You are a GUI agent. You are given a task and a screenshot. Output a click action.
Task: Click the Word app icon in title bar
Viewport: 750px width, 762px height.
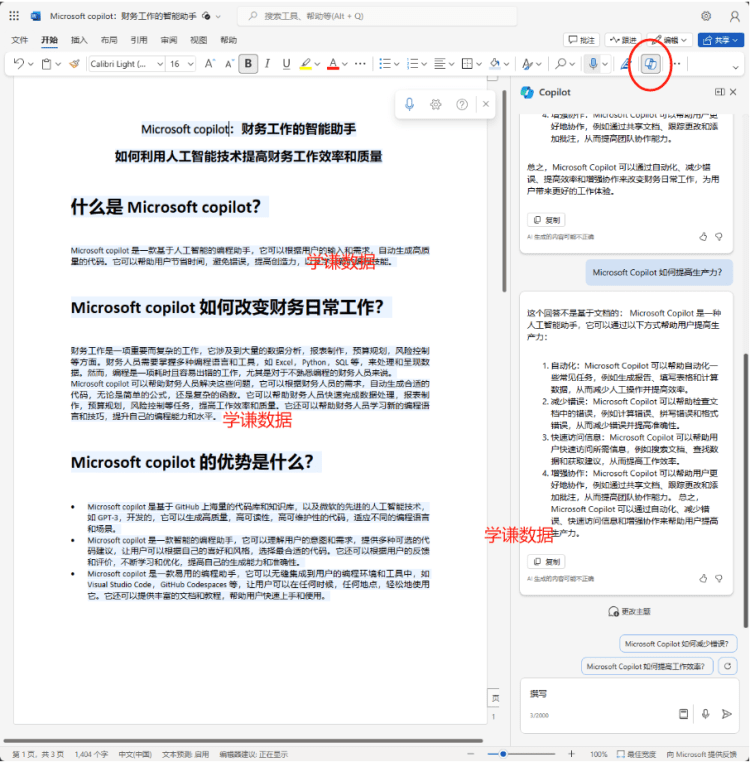point(35,16)
